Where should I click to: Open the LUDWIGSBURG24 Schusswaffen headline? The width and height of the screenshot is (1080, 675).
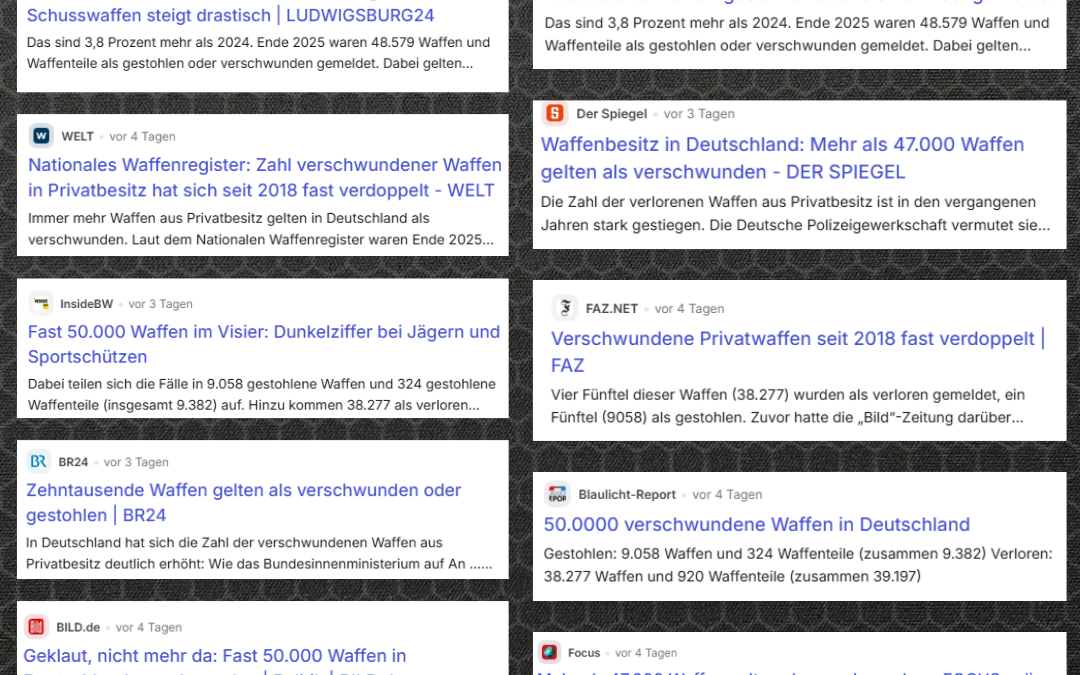pos(230,15)
